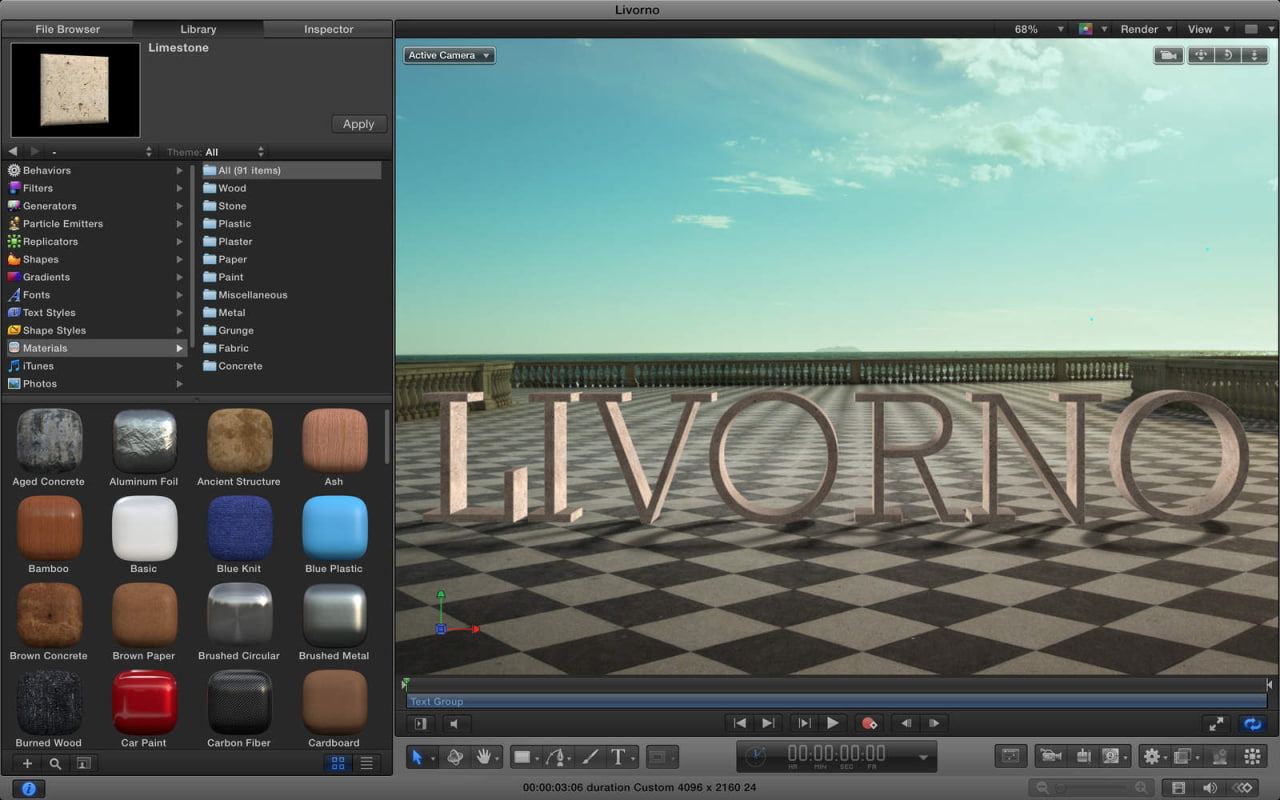Click the camera icon above the canvas
This screenshot has height=800, width=1280.
click(1167, 54)
